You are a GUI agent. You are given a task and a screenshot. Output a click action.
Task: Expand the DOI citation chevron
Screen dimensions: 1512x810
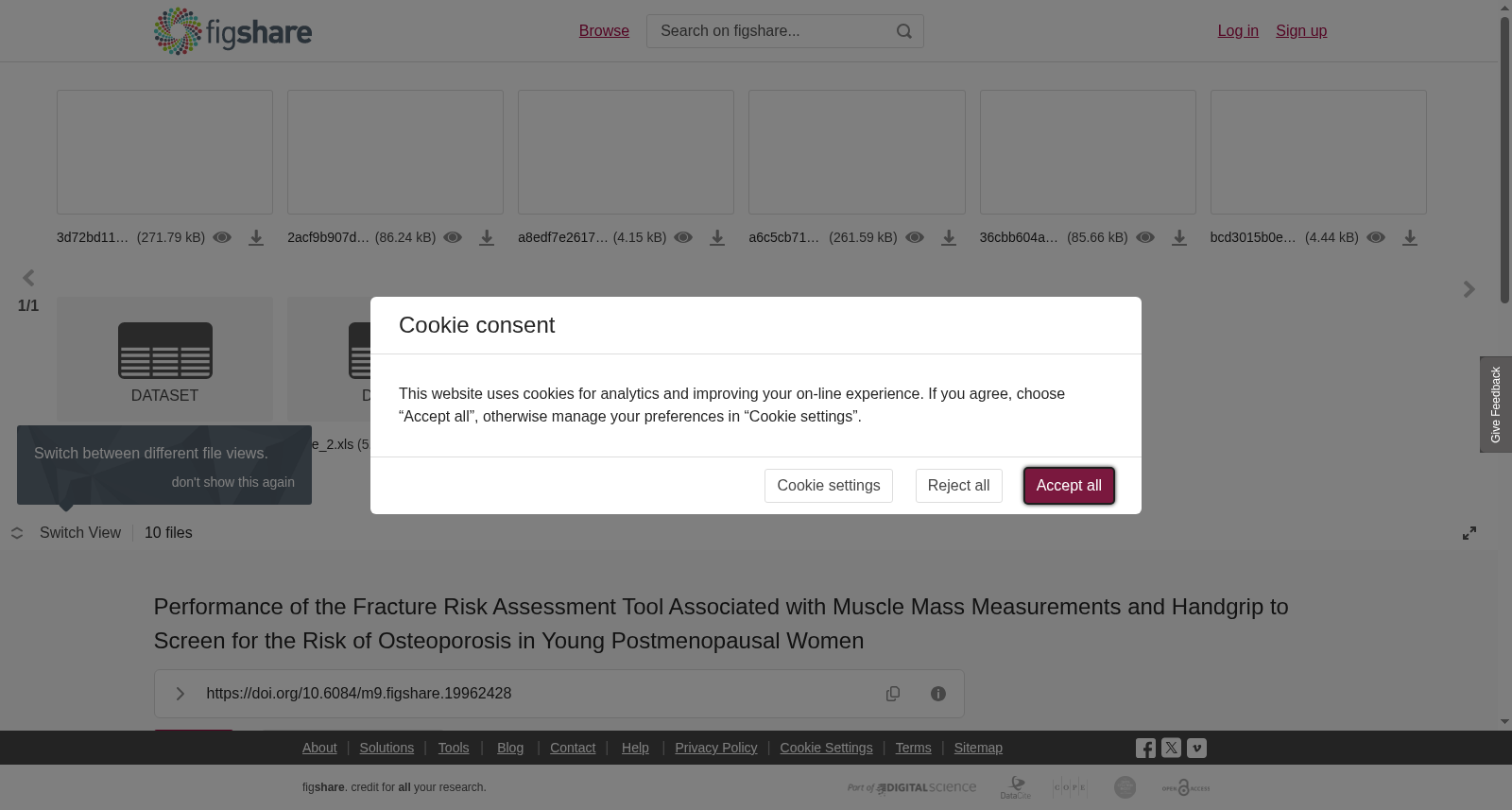(180, 694)
